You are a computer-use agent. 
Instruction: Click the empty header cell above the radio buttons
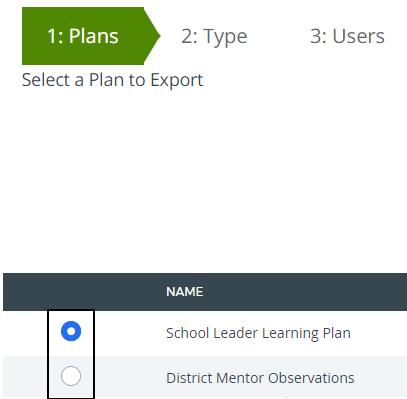point(71,292)
